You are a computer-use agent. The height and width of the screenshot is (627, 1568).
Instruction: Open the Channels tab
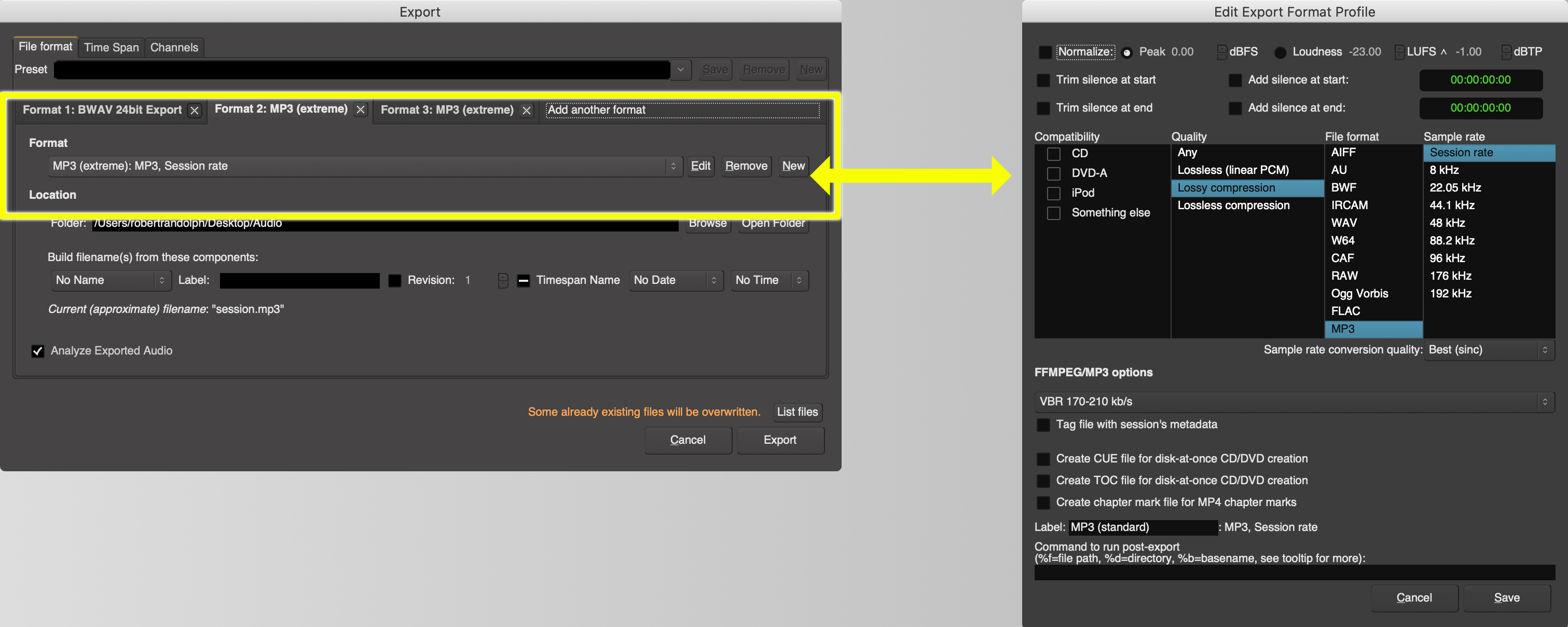click(x=174, y=47)
